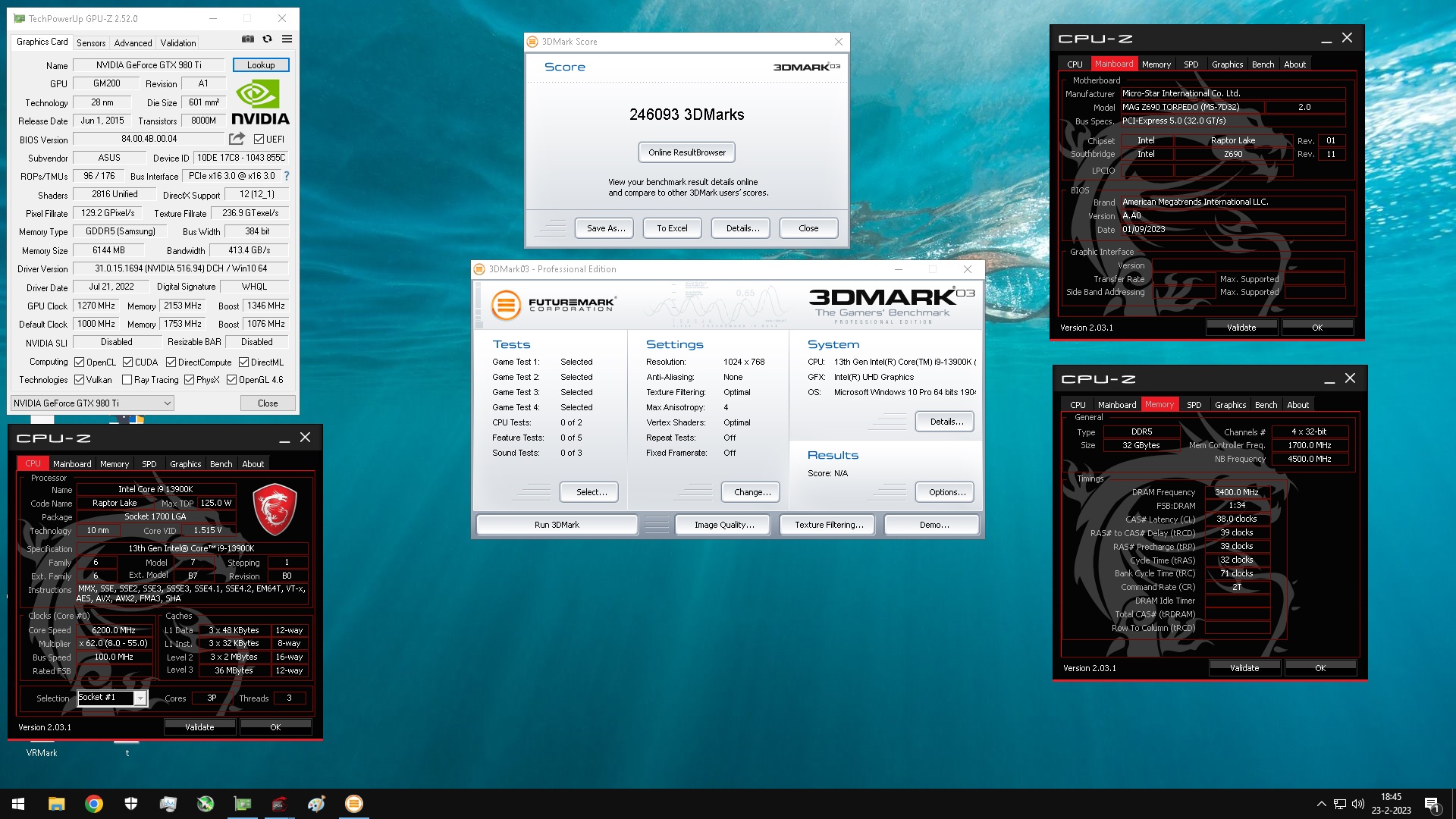Toggle the Vulkan checkbox
The width and height of the screenshot is (1456, 819).
(79, 380)
